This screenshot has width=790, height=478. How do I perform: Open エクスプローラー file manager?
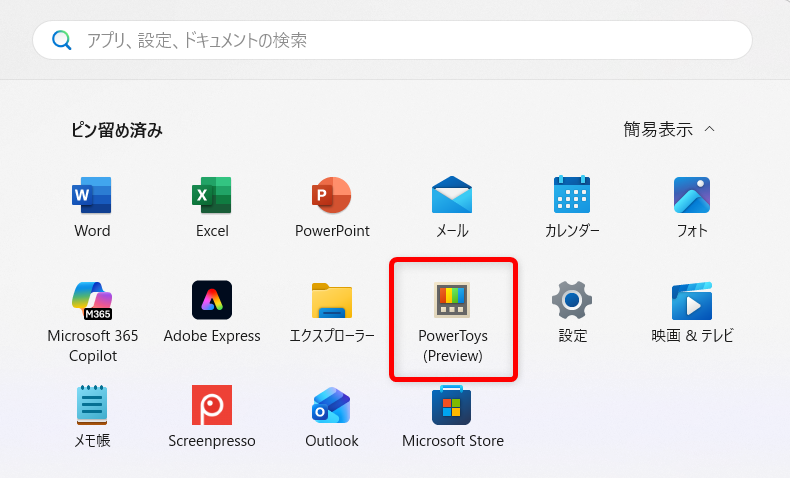pos(332,312)
